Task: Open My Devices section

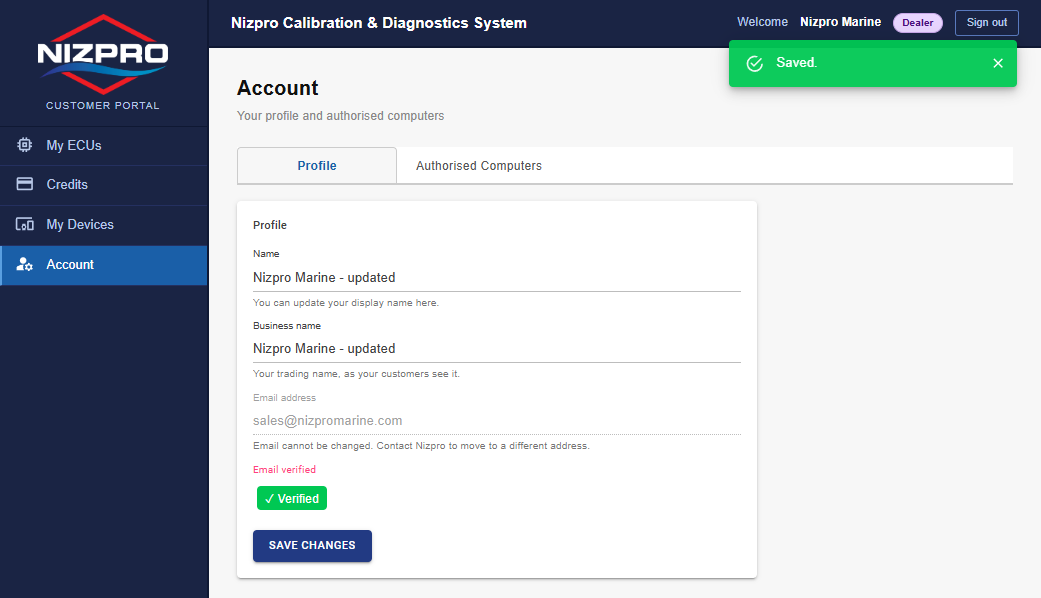Action: pos(104,224)
